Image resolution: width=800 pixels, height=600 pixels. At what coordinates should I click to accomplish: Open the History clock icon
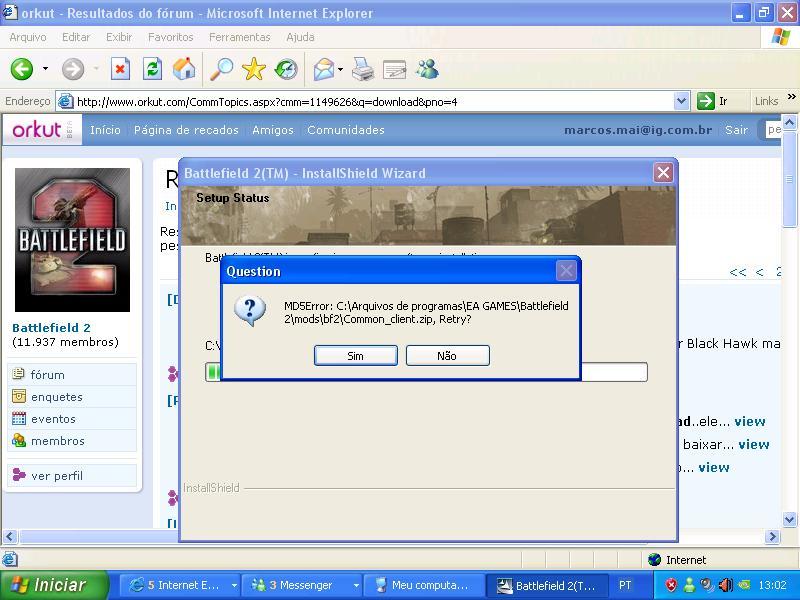286,69
